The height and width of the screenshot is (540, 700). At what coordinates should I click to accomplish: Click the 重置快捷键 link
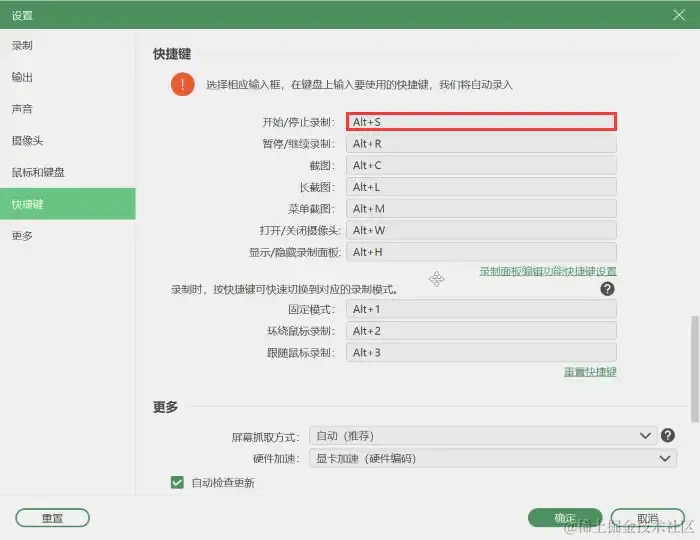(590, 372)
